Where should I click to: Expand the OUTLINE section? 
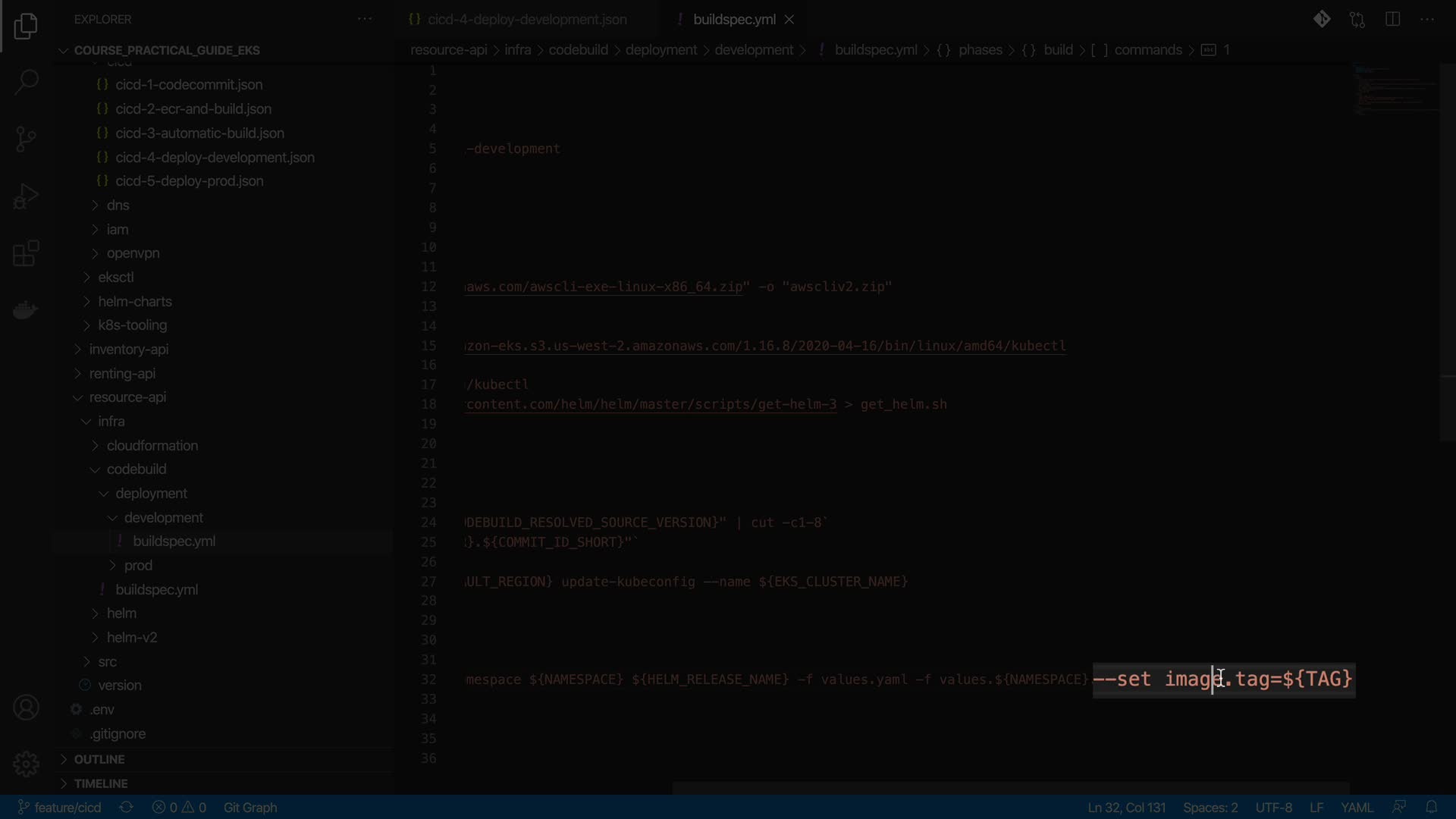99,759
